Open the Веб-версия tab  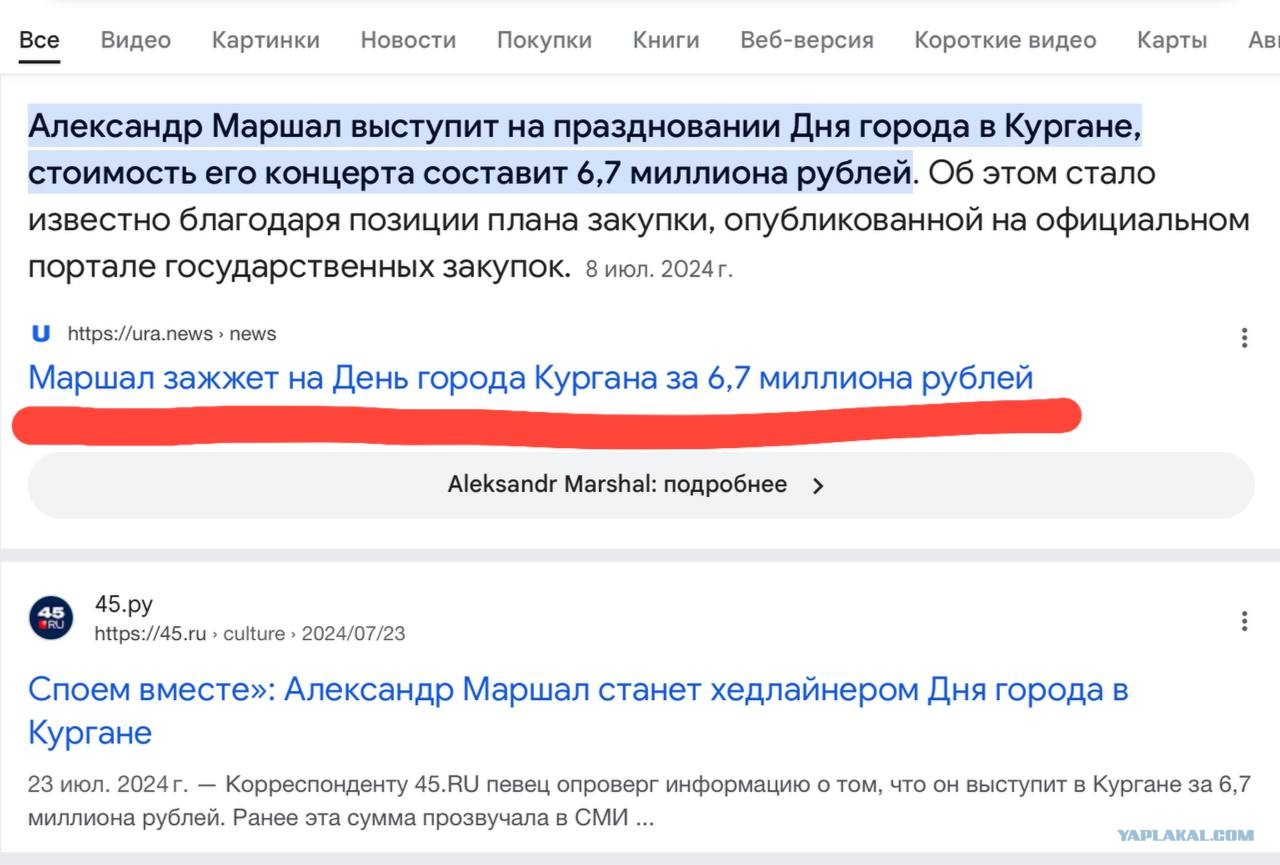point(807,40)
